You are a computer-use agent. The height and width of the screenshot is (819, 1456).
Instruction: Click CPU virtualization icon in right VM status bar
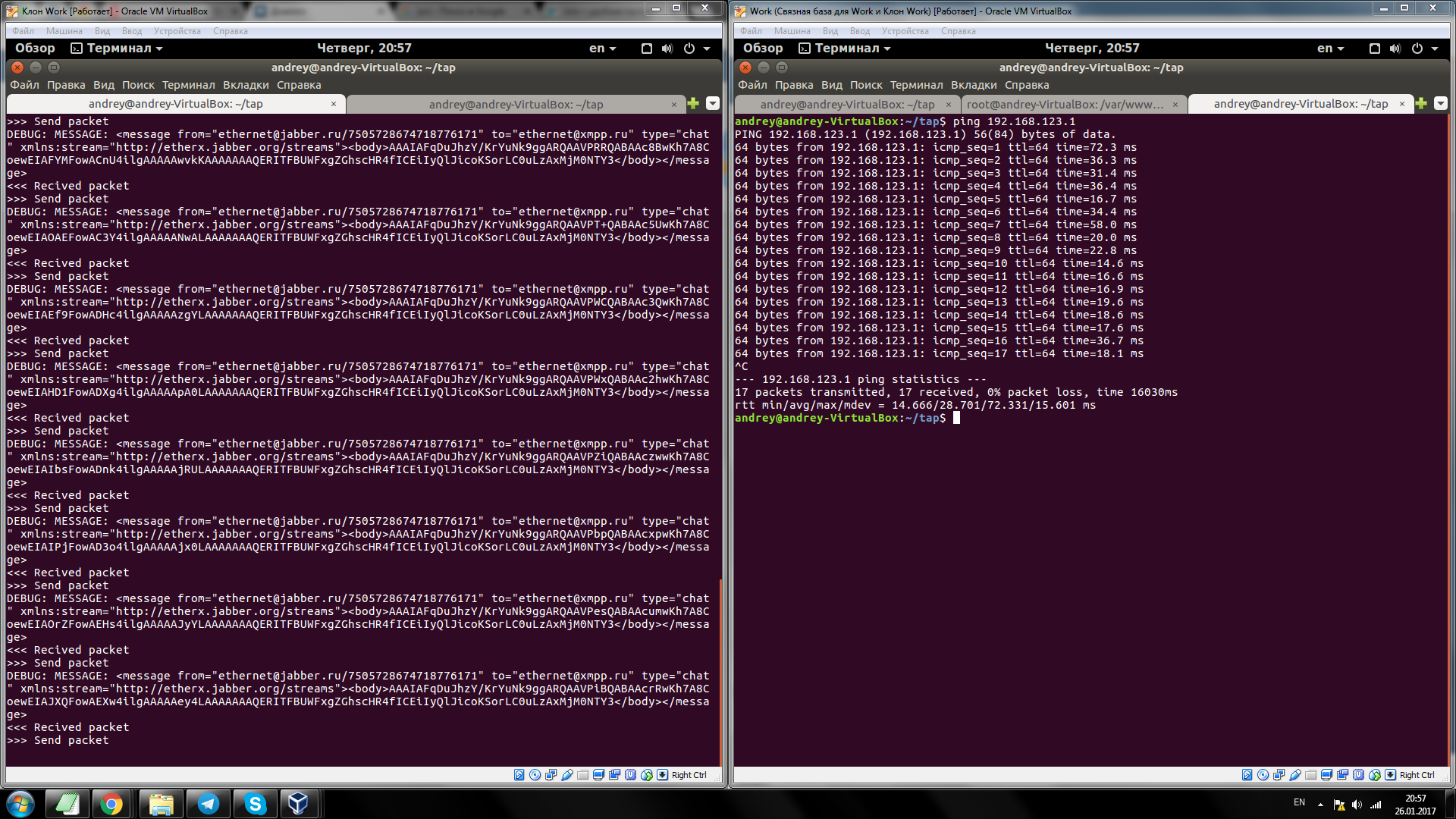click(1359, 775)
